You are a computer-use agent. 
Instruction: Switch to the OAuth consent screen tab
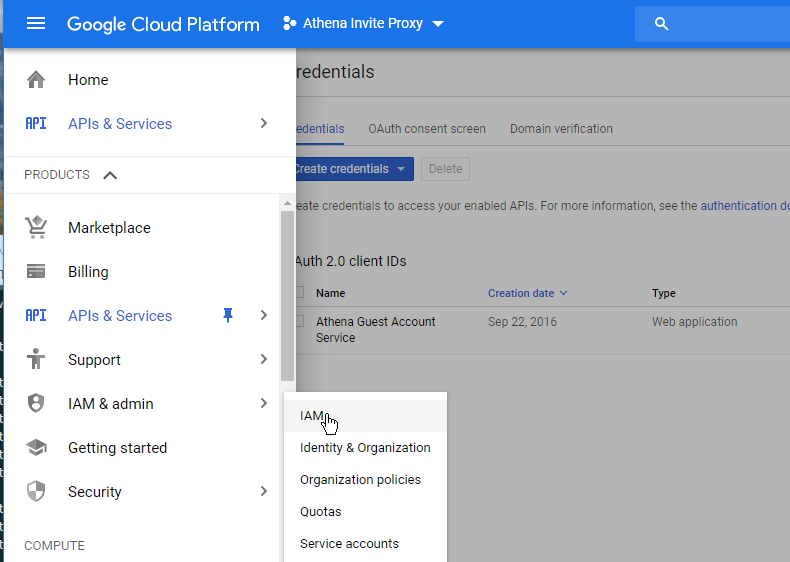pos(427,129)
